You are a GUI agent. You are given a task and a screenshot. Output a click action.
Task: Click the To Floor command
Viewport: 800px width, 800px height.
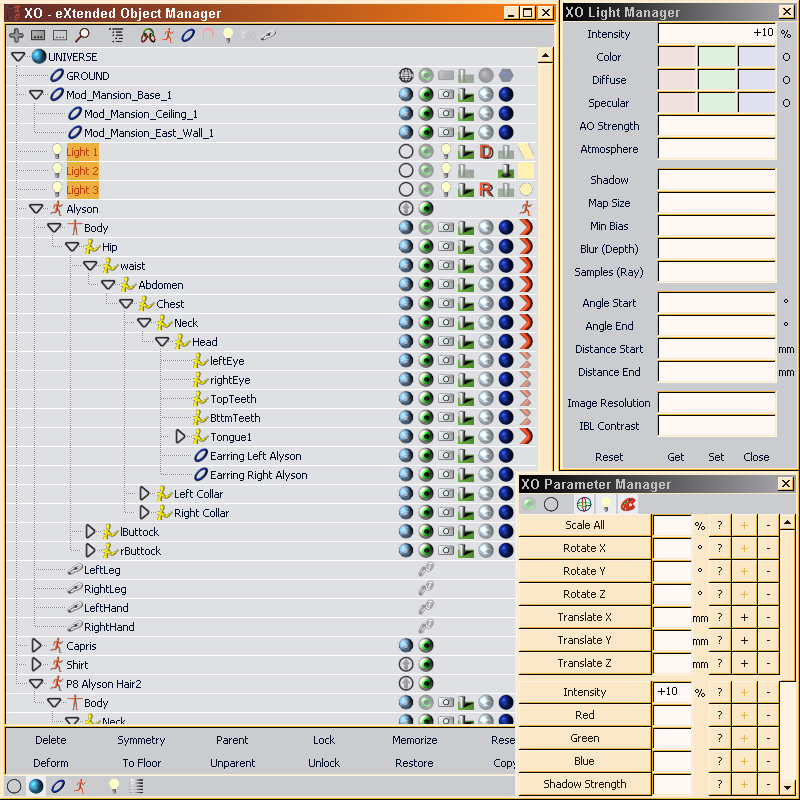[141, 763]
